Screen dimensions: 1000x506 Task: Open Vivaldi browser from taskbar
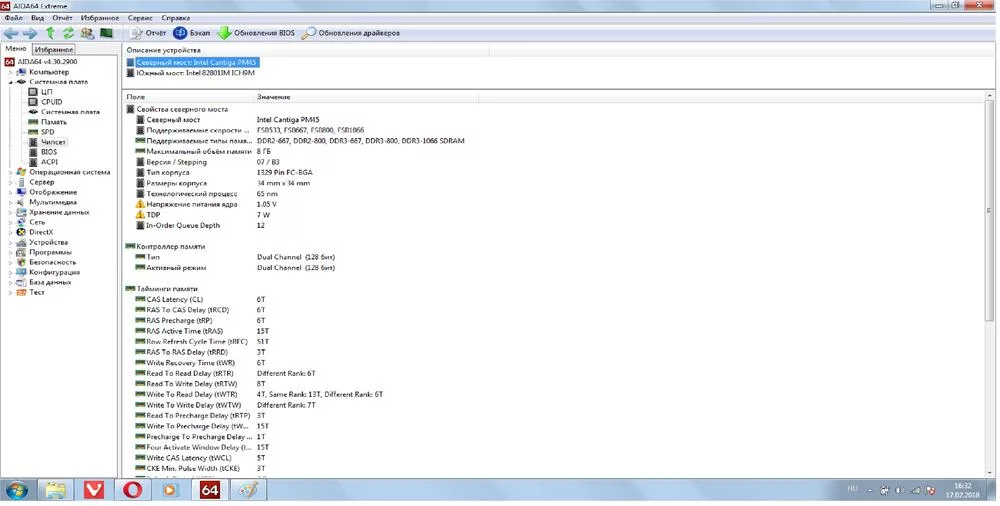point(94,490)
